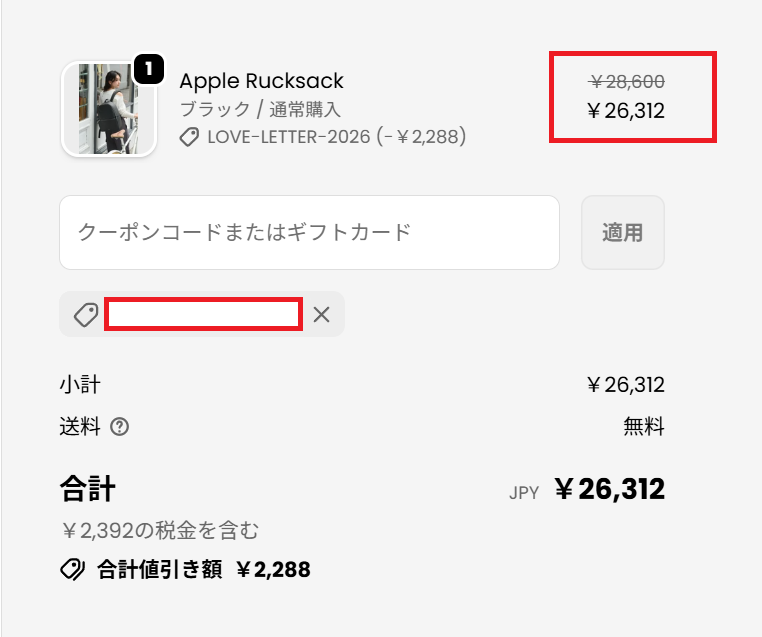Viewport: 762px width, 637px height.
Task: Focus the クーポンコードまたはギフトカード input field
Action: pos(308,232)
